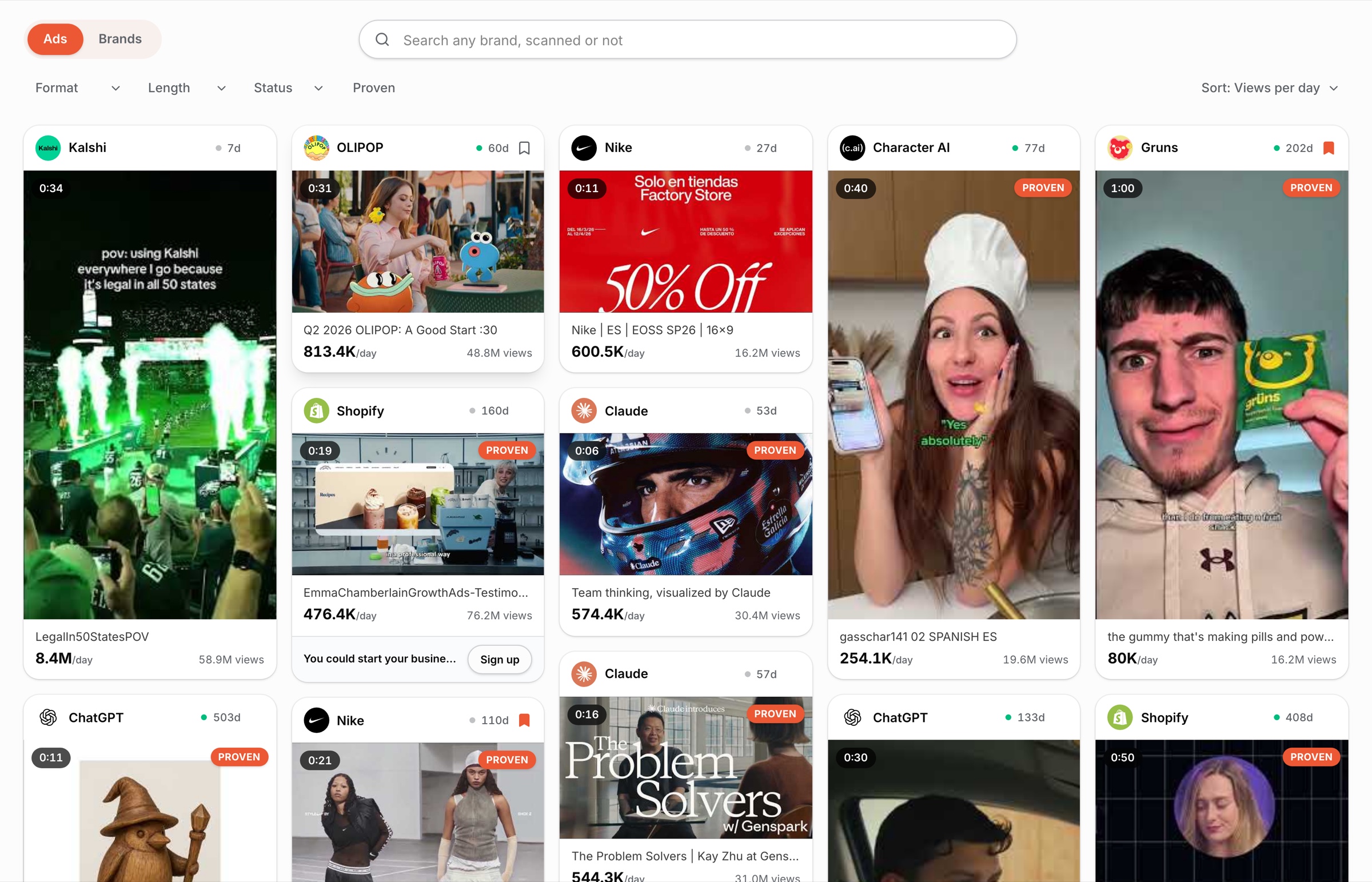Click the '202d' age on Gruns card
The height and width of the screenshot is (882, 1372).
pos(1299,149)
